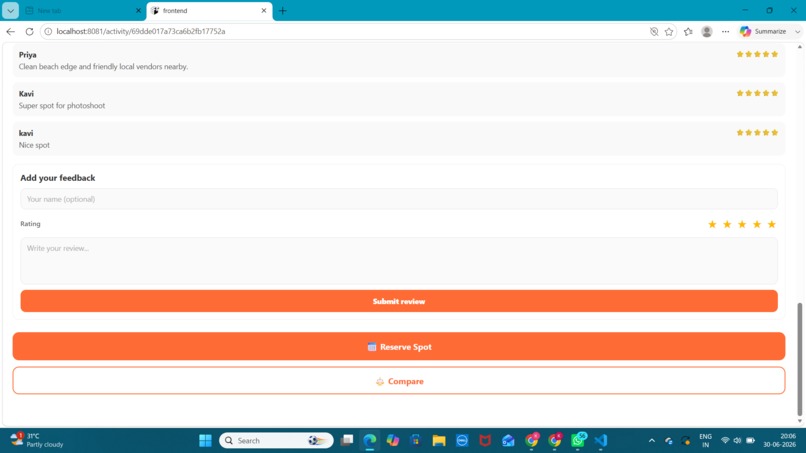This screenshot has width=806, height=453.
Task: Open Task View in the taskbar
Action: (347, 440)
